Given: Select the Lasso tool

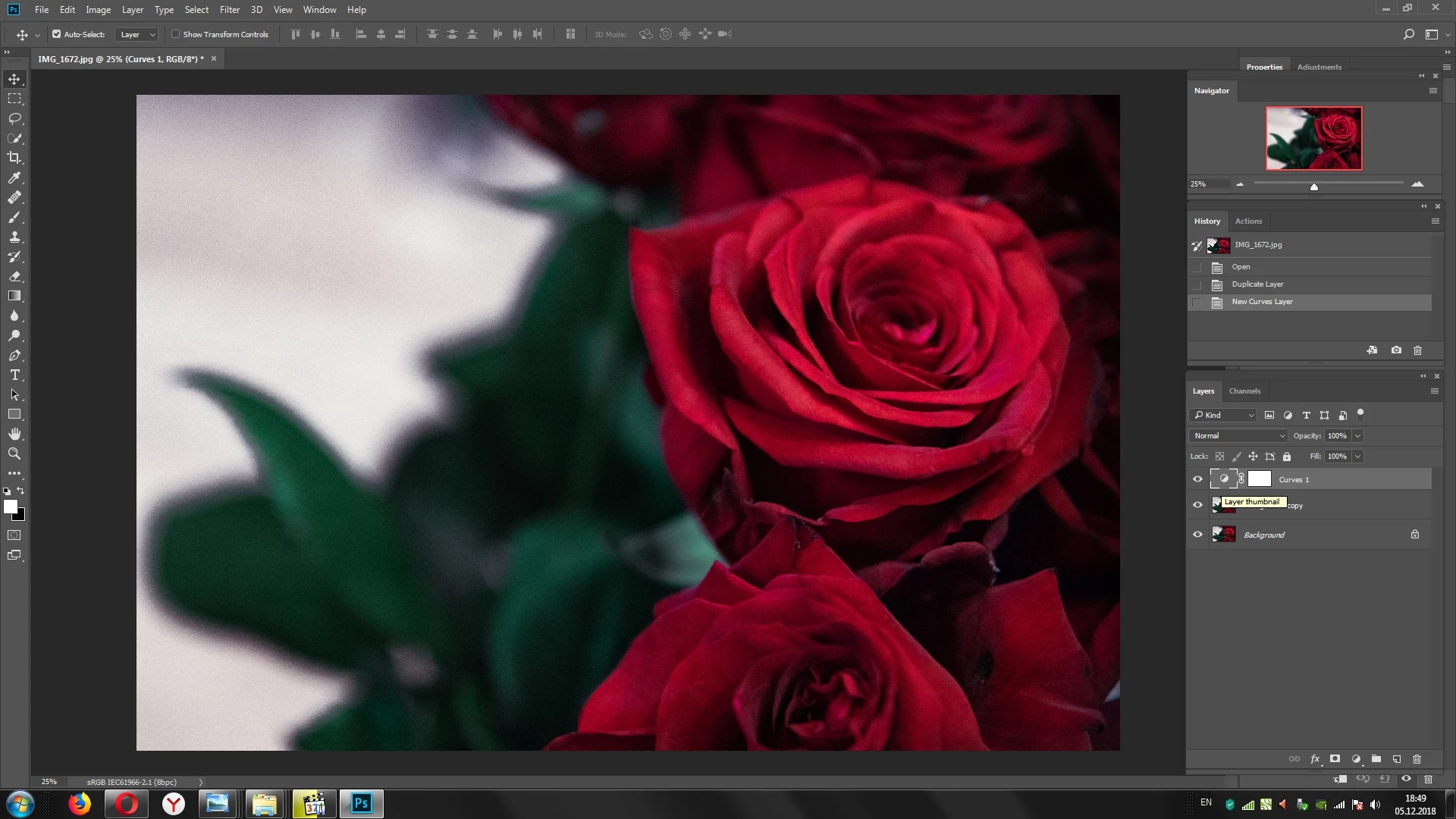Looking at the screenshot, I should (14, 118).
